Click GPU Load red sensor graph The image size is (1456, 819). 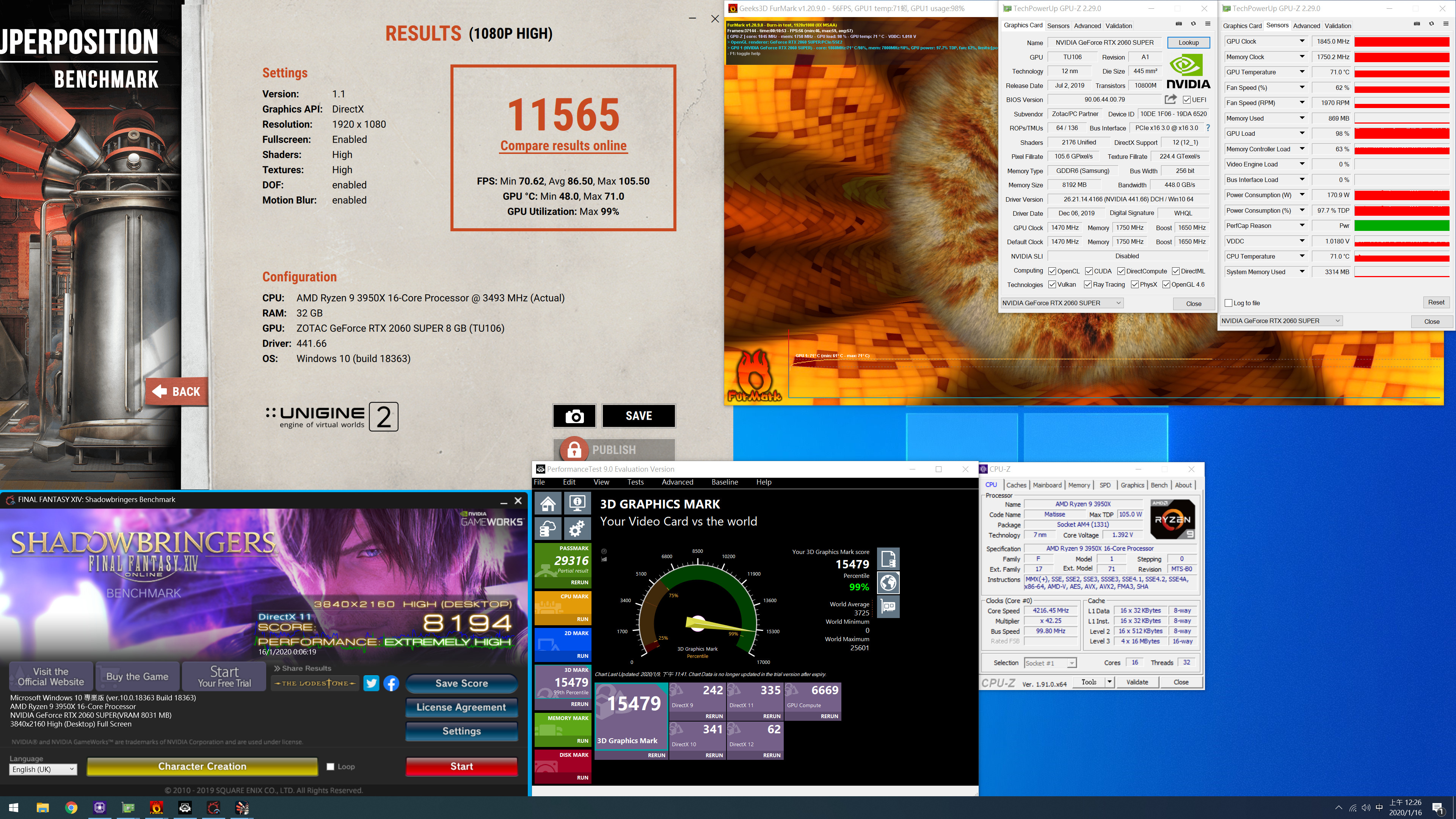point(1402,133)
